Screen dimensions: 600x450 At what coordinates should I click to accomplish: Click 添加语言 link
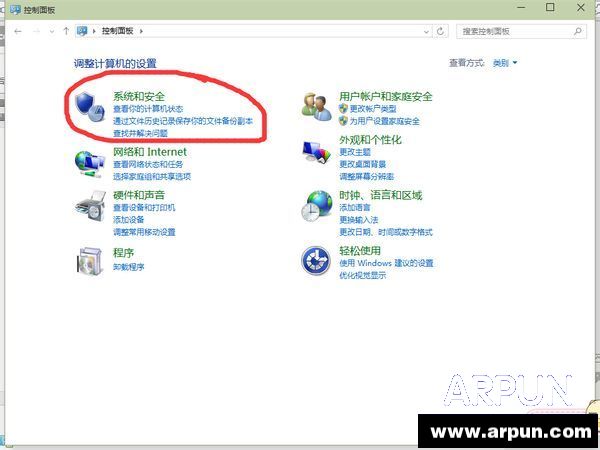tap(355, 207)
